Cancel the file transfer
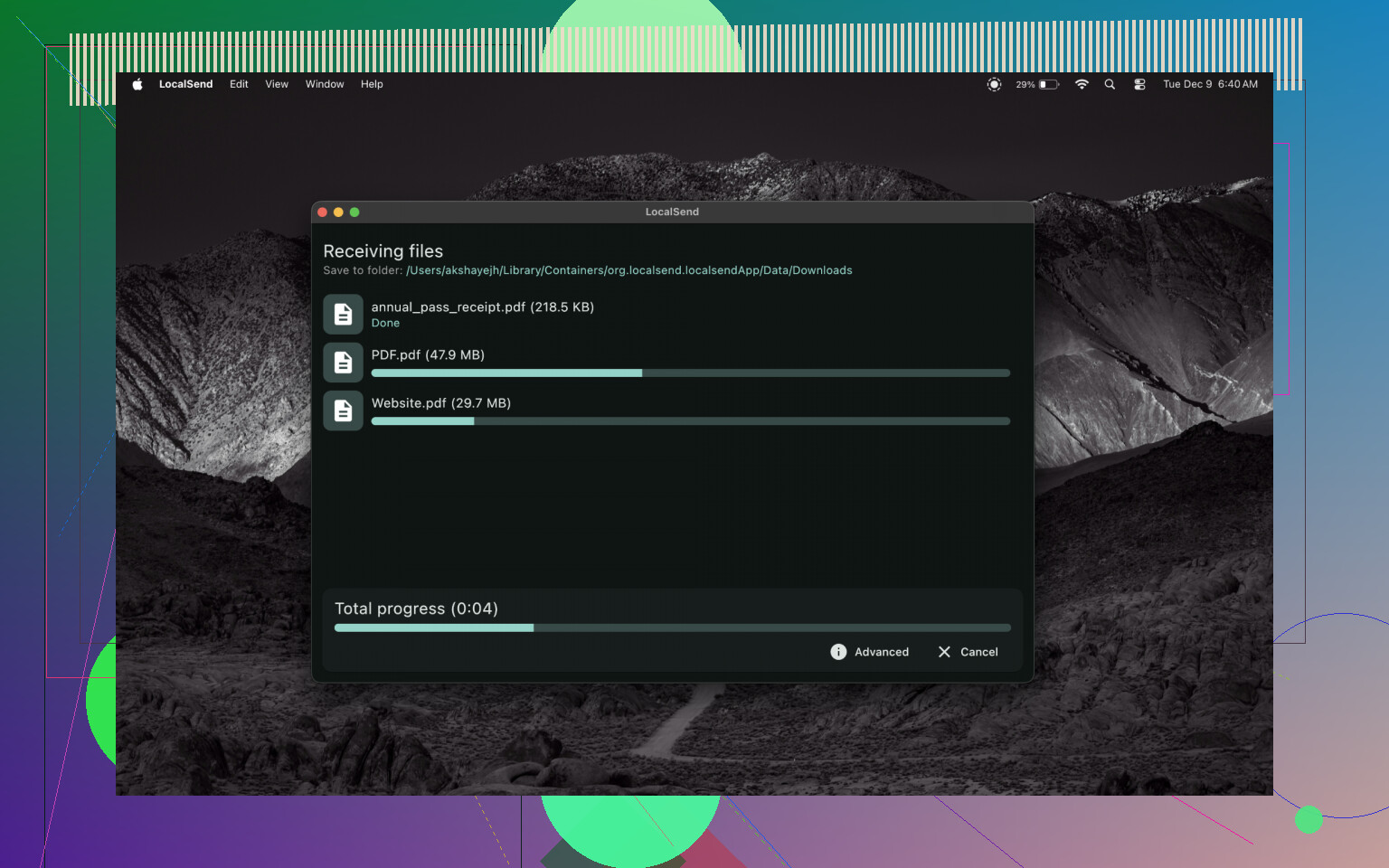This screenshot has height=868, width=1389. pos(969,652)
